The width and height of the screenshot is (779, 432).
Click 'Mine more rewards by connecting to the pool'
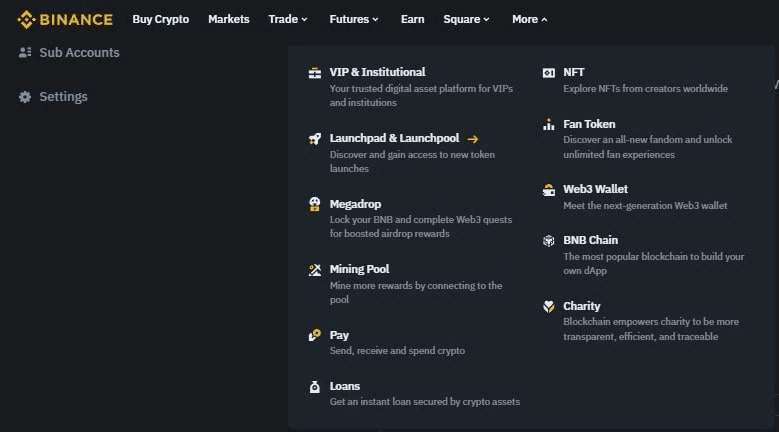coord(416,292)
